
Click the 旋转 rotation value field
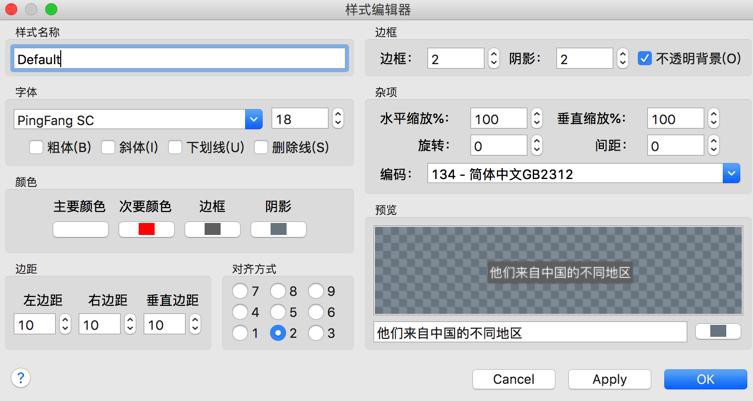[499, 146]
